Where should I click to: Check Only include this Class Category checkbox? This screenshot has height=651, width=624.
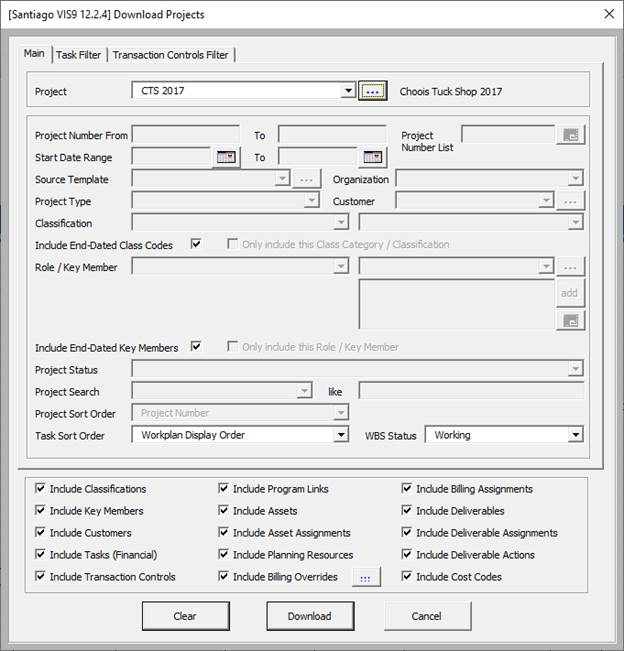click(x=232, y=244)
